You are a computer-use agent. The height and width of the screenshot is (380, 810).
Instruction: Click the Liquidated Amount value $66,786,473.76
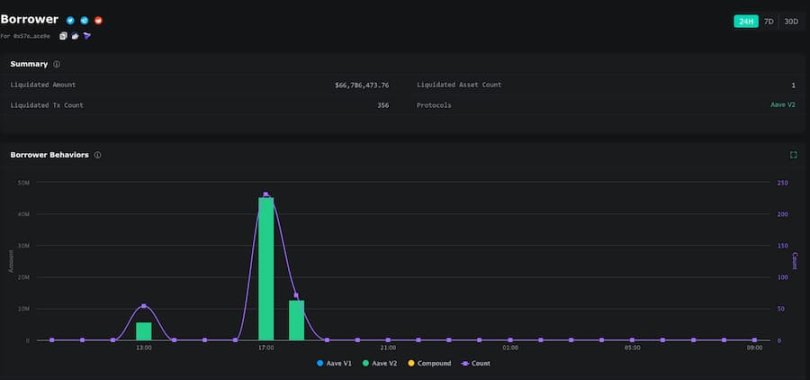coord(362,85)
